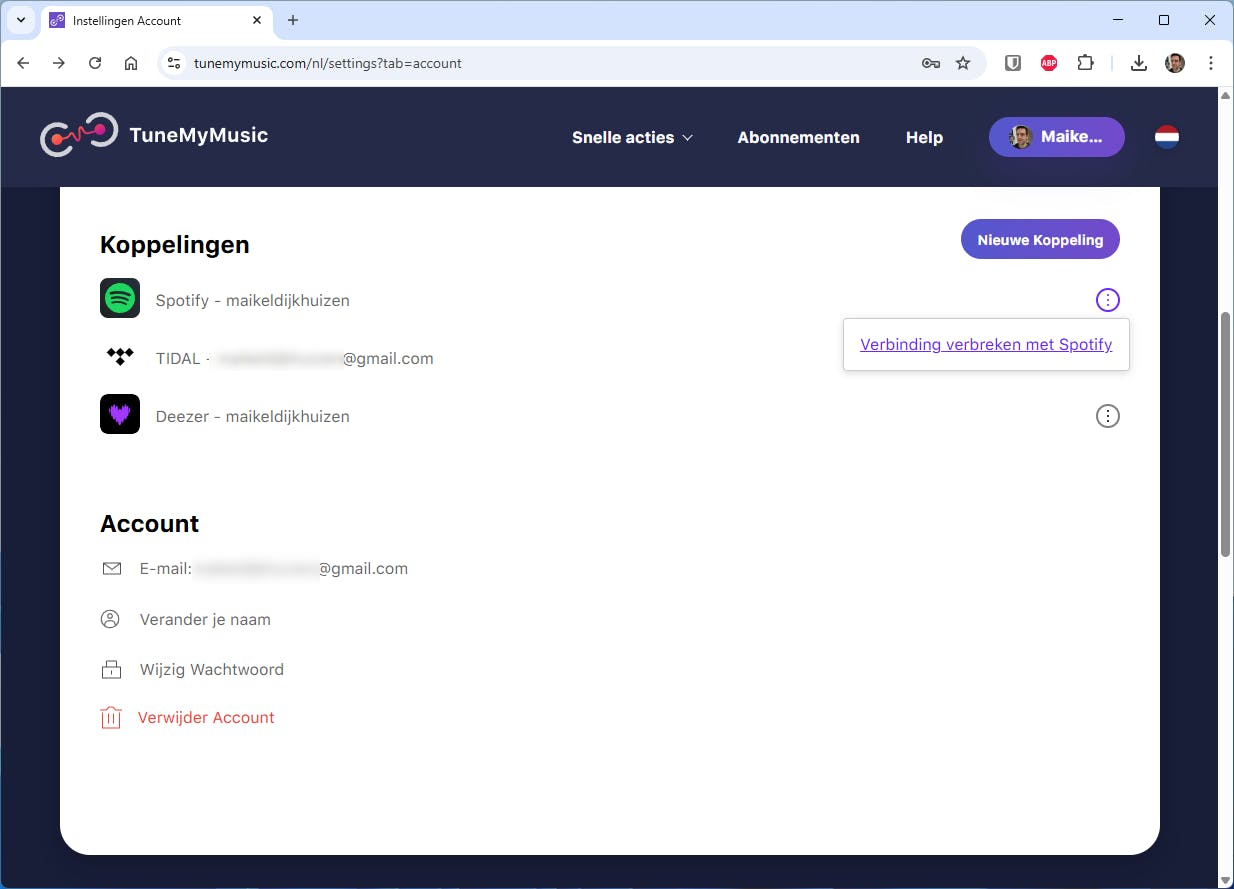Open a new browser tab with plus

click(293, 20)
